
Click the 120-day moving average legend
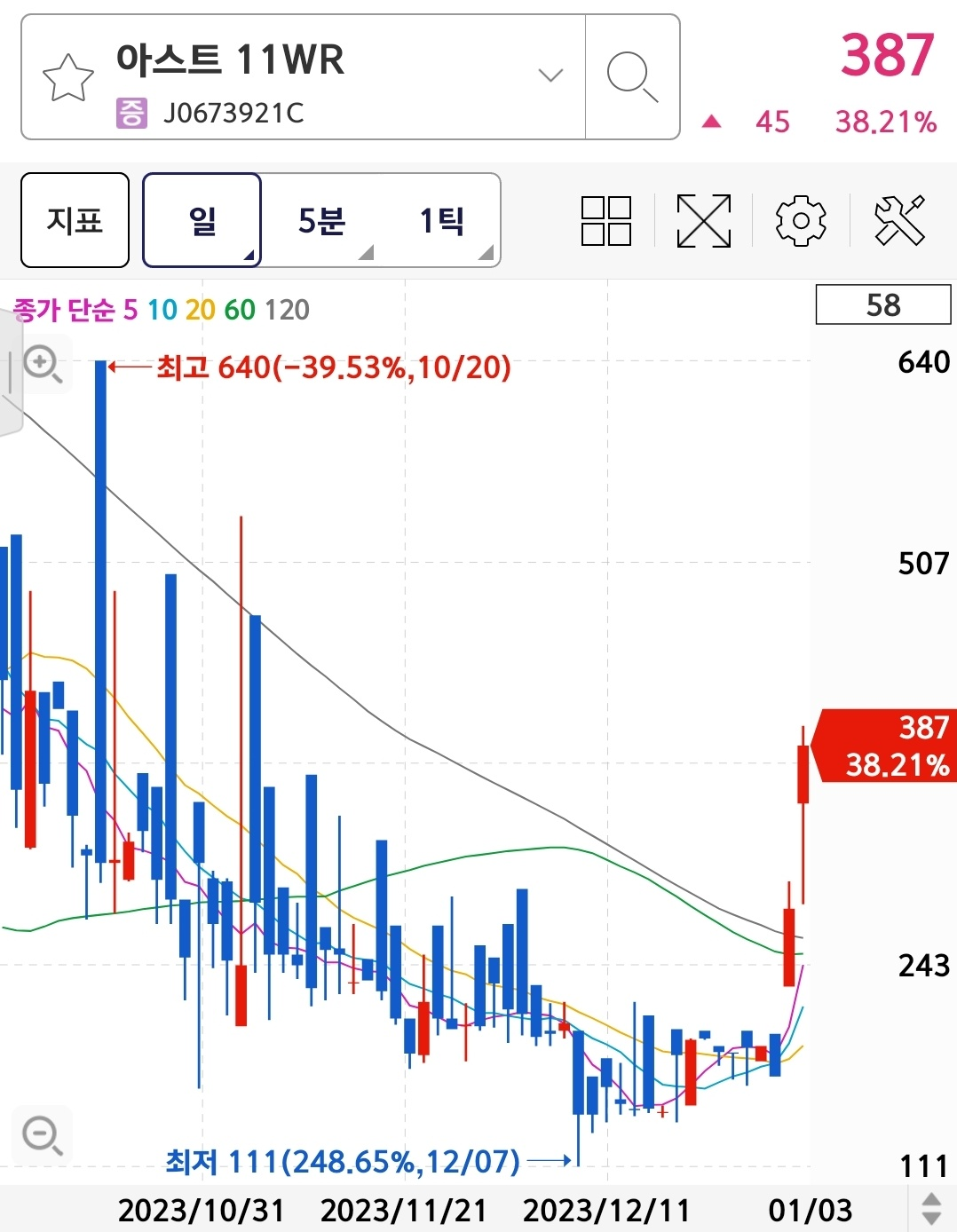click(x=287, y=310)
